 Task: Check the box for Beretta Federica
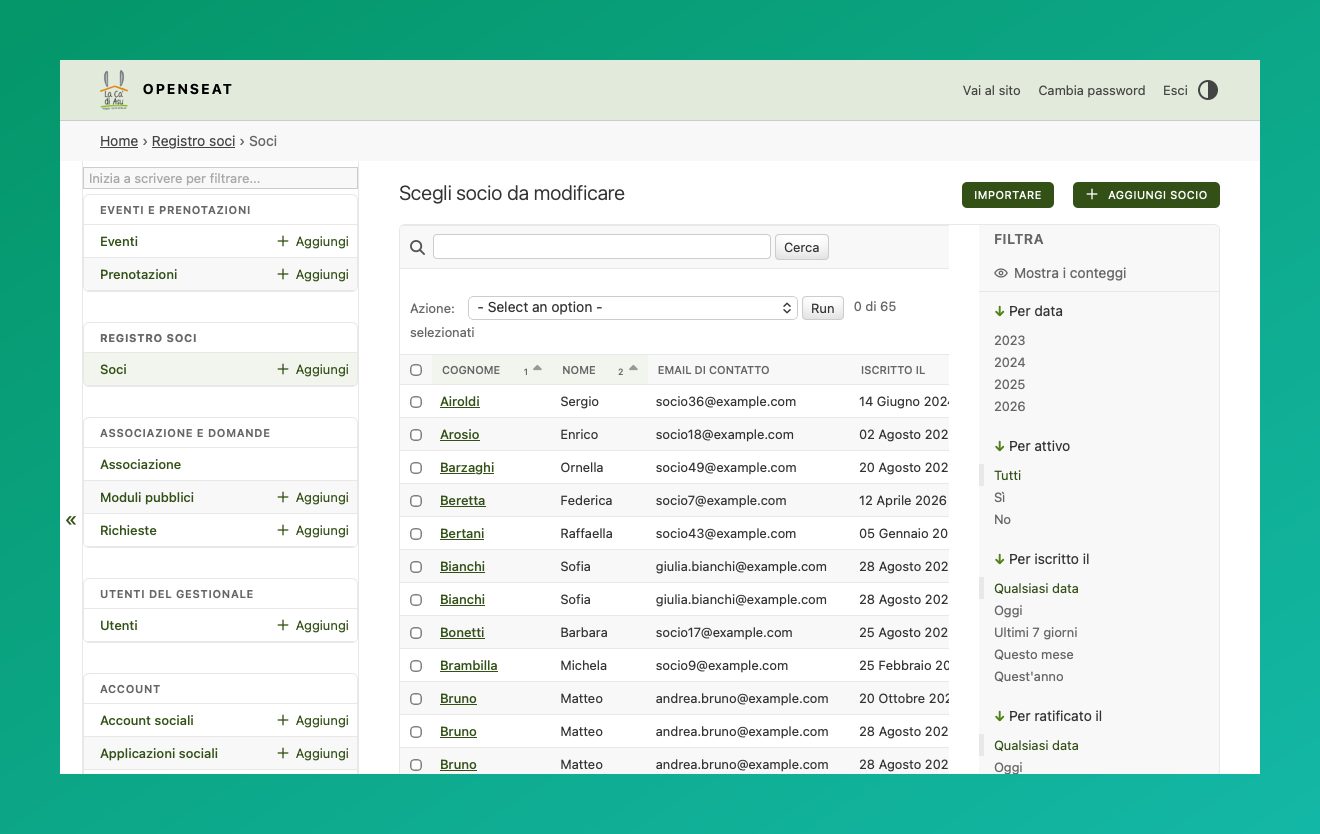pyautogui.click(x=416, y=501)
